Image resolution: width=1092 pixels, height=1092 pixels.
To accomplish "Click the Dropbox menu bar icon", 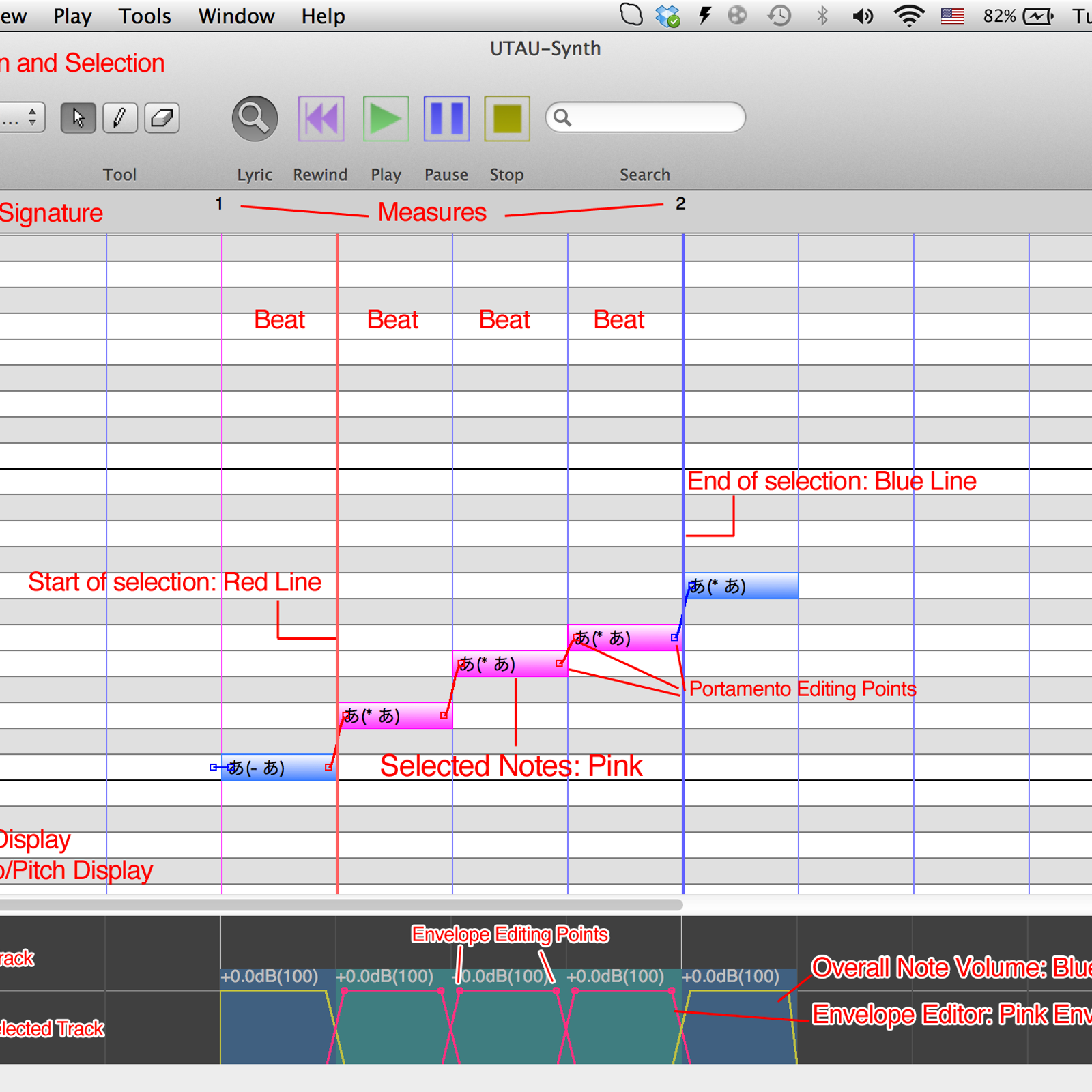I will click(667, 16).
